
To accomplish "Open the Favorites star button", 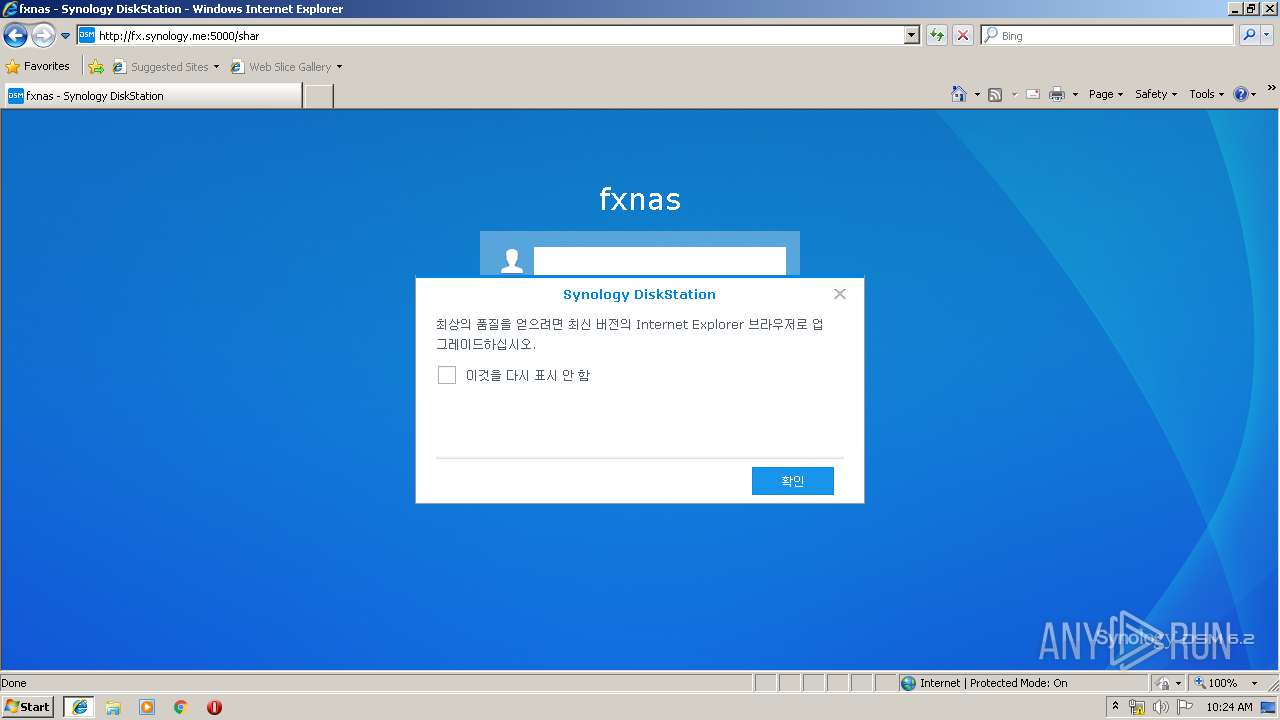I will coord(38,66).
